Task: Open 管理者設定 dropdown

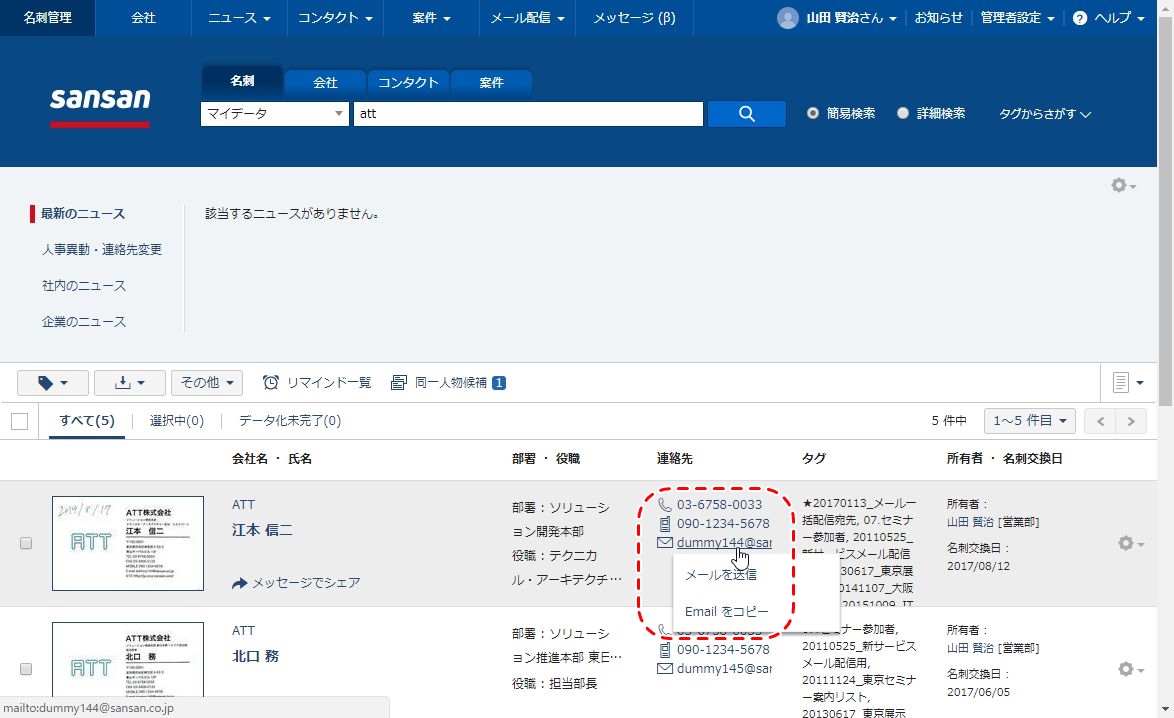Action: tap(1018, 18)
